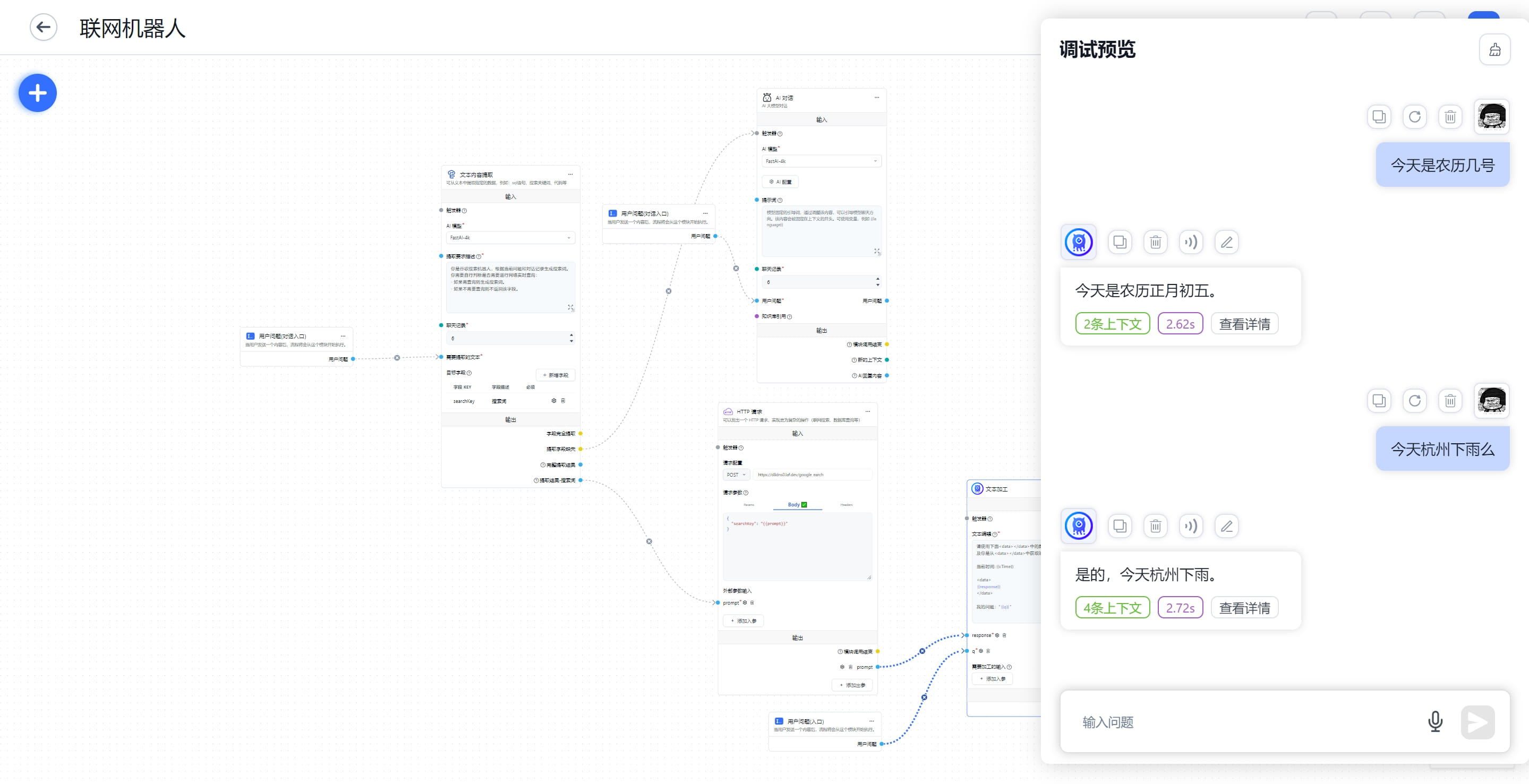Screen dimensions: 1529x784
Task: Start voice input with the microphone icon
Action: click(1435, 722)
